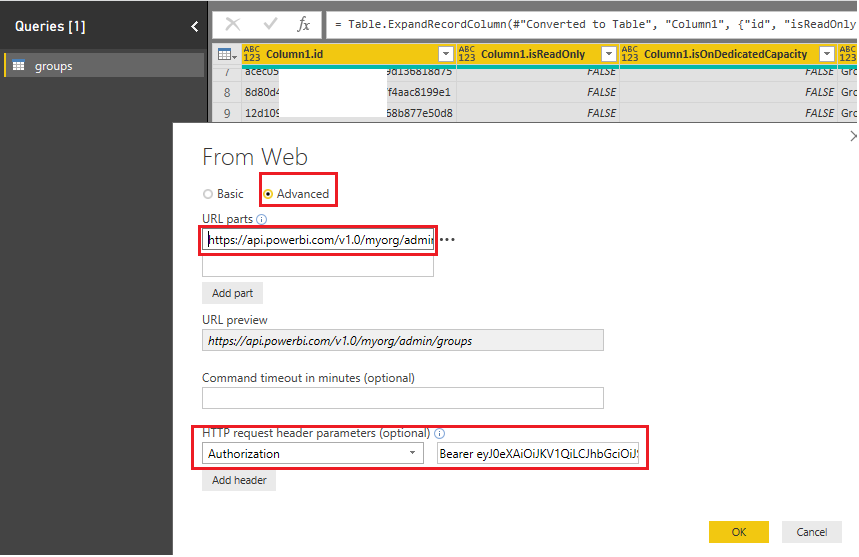Expand the Column1.isOnDedicatedCapacity filter dropdown

tap(827, 54)
